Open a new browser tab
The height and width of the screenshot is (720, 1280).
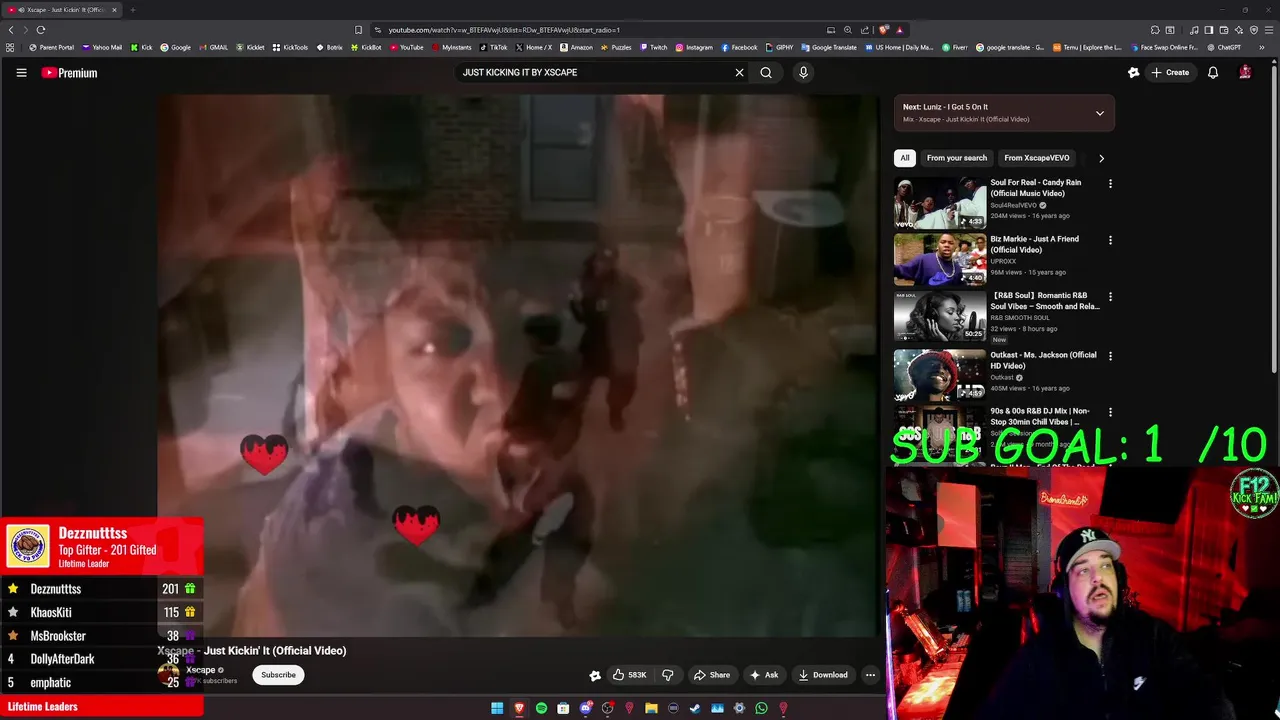coord(132,10)
